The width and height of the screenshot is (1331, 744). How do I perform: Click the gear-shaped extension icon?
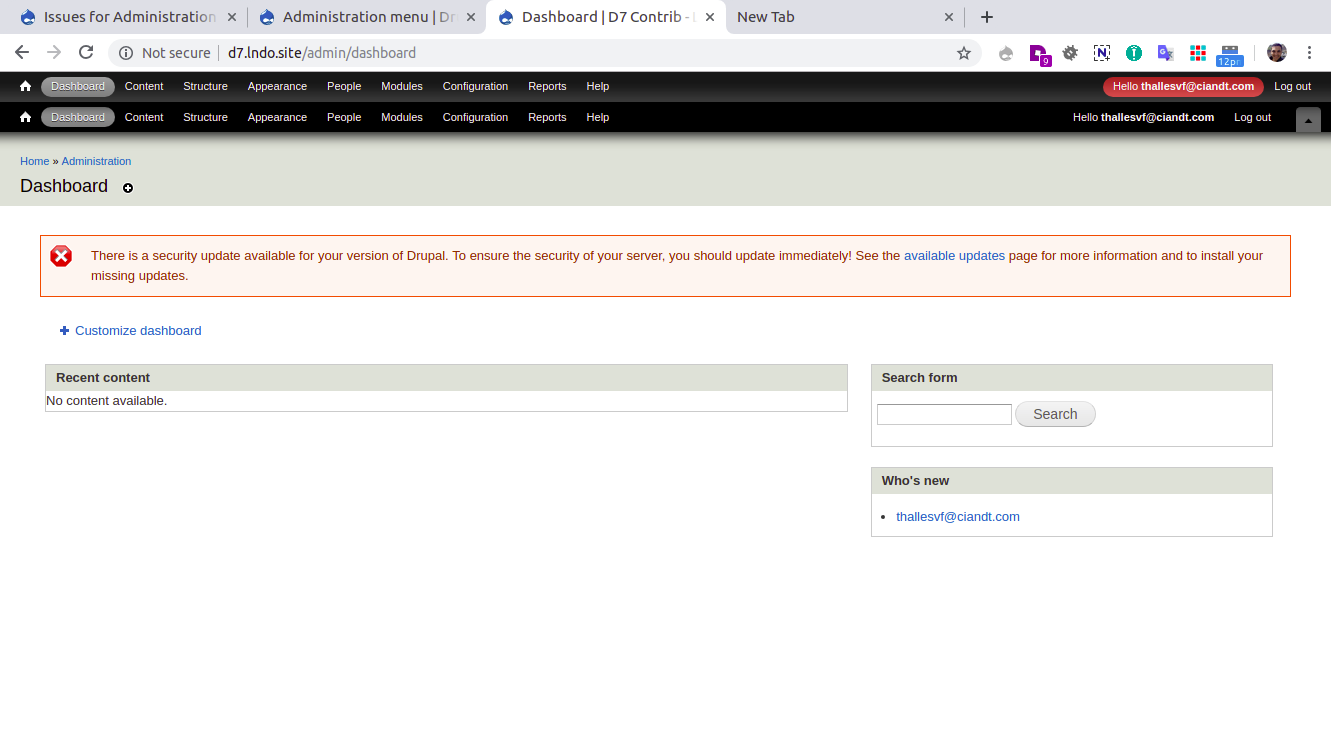coord(1070,53)
